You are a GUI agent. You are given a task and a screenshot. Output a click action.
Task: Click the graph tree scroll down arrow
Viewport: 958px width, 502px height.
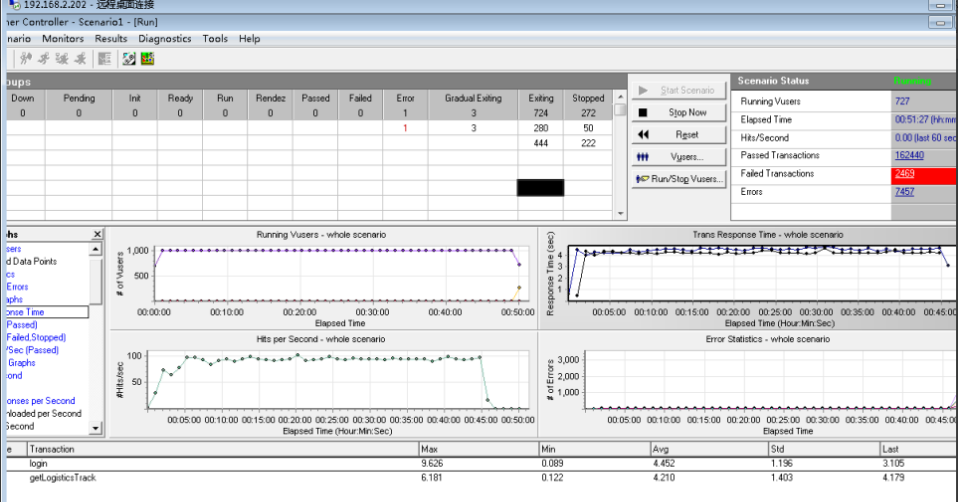tap(95, 429)
